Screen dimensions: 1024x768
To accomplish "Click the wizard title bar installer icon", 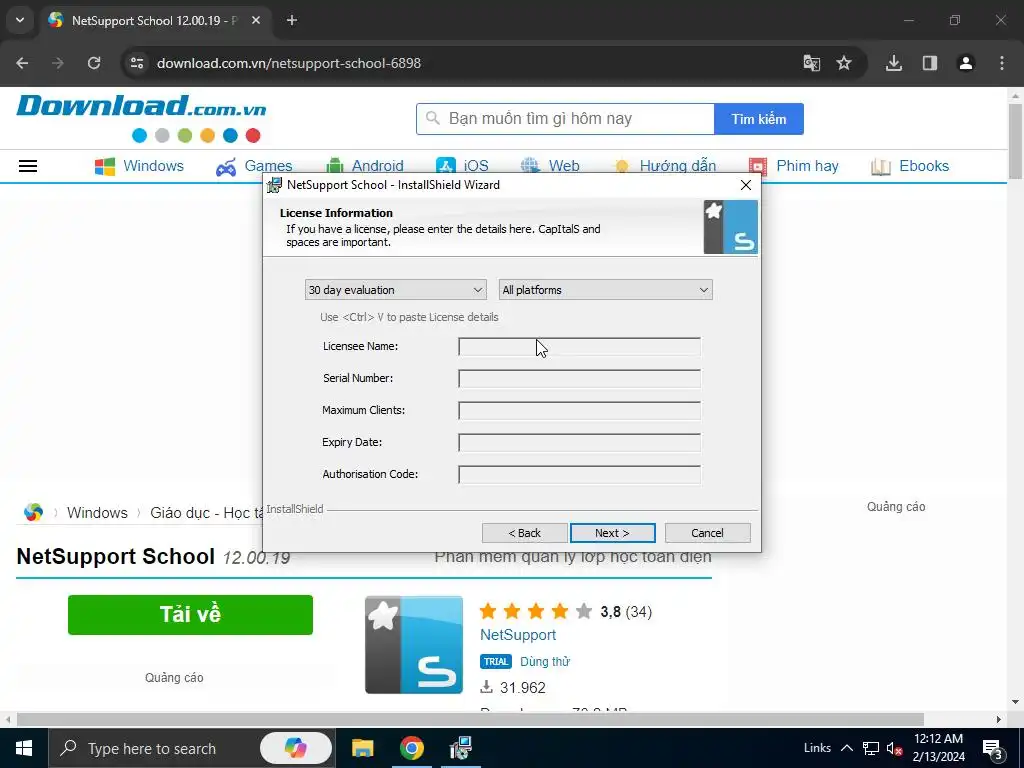I will click(x=274, y=185).
